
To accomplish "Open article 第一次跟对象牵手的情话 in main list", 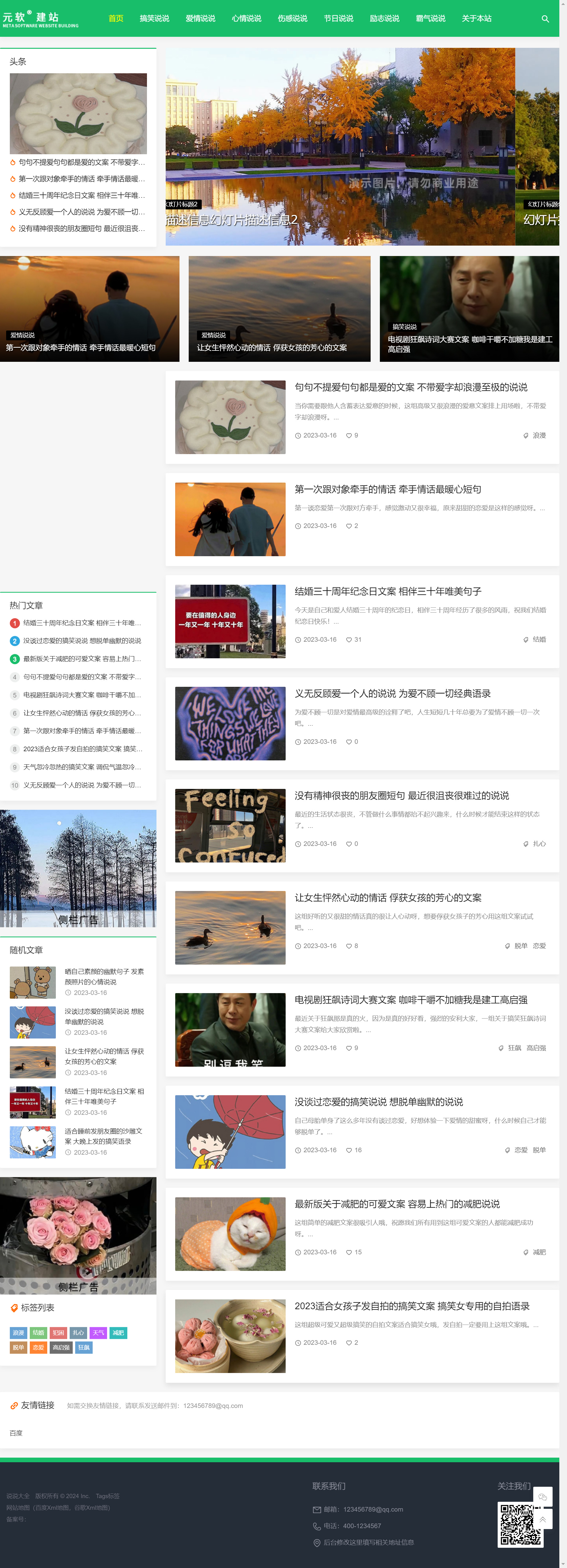I will 388,489.
